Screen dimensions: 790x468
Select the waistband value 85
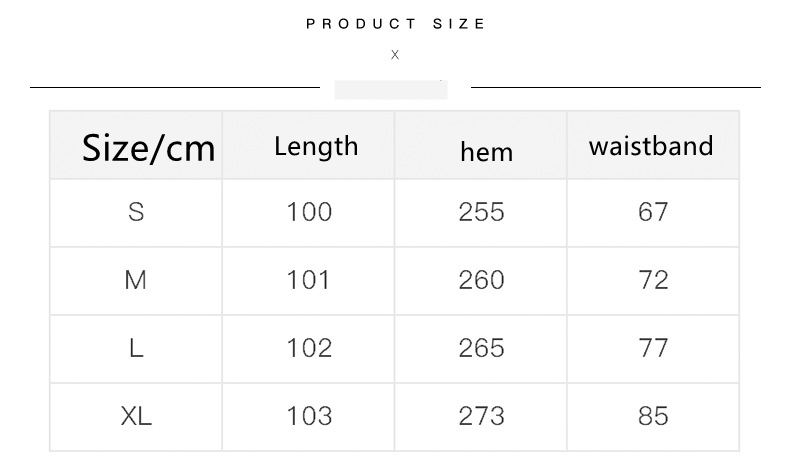(653, 416)
